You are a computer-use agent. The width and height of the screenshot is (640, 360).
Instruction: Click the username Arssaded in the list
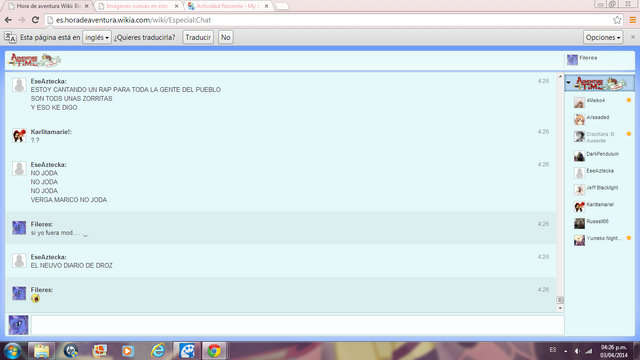[x=598, y=117]
